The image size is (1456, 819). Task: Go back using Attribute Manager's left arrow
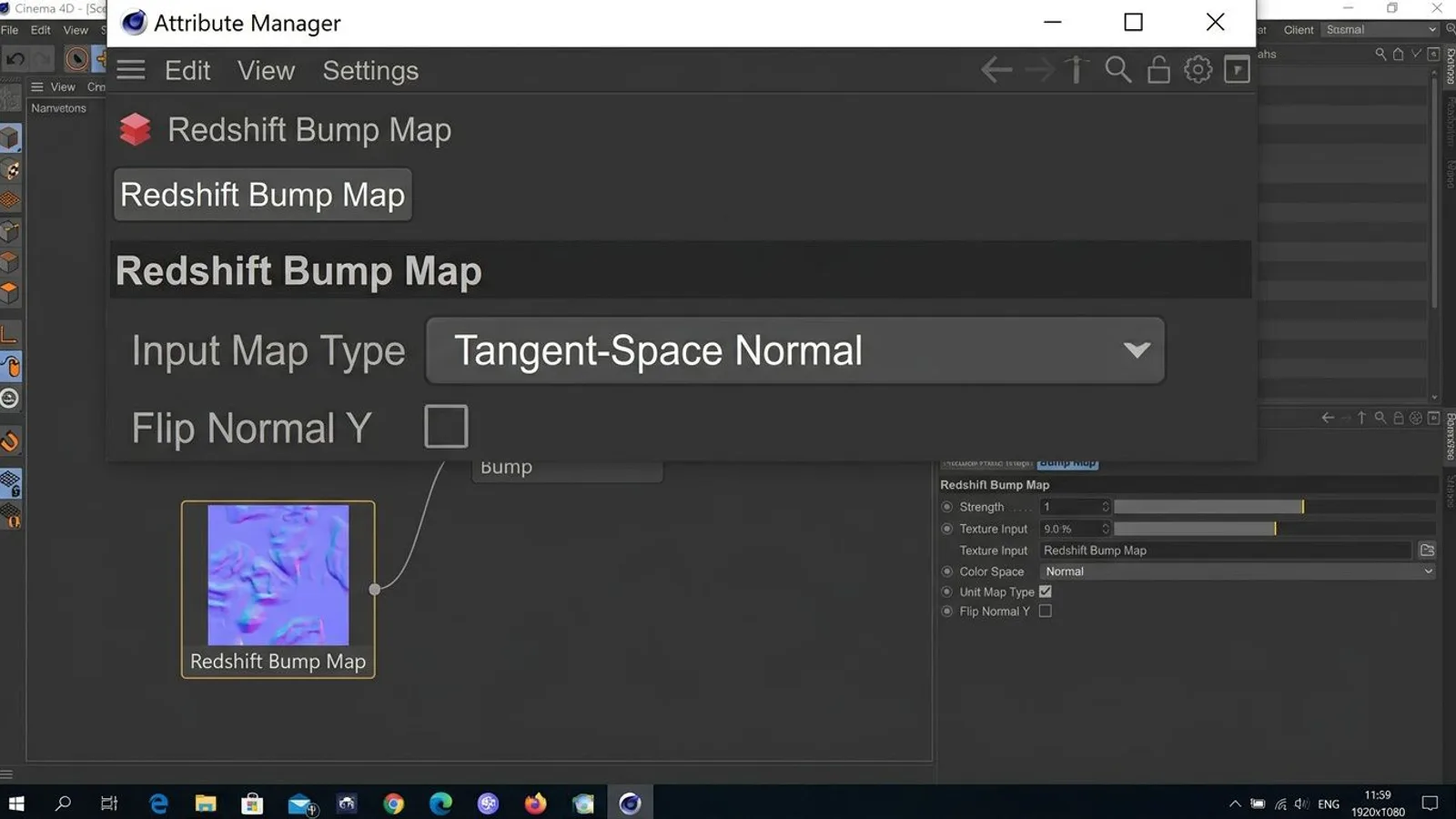(x=996, y=70)
